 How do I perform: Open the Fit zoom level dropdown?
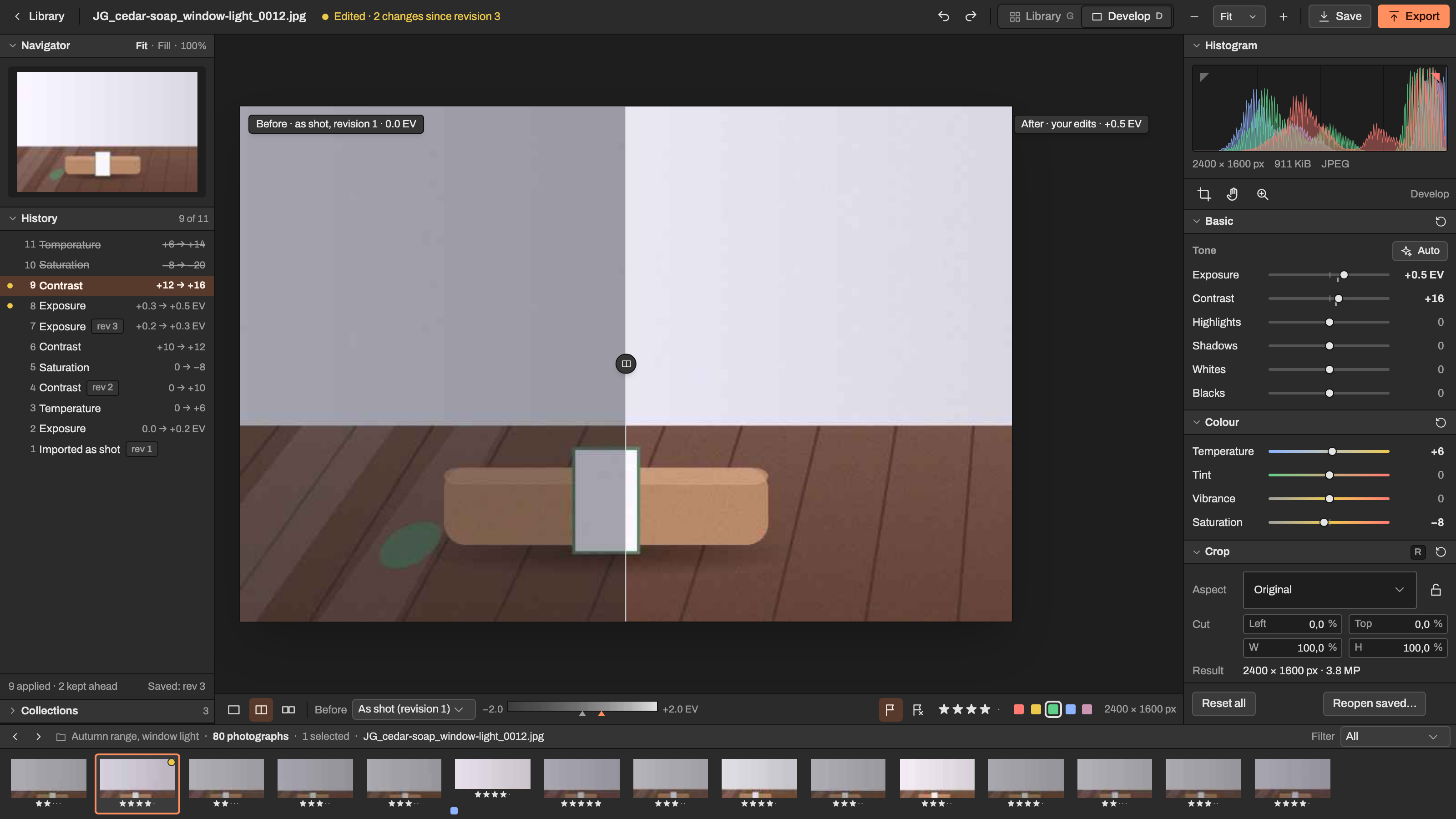click(x=1239, y=16)
